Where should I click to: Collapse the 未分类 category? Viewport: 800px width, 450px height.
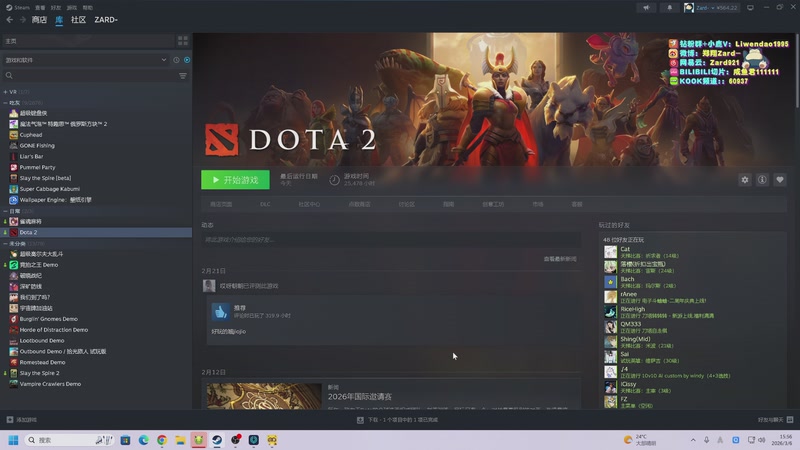tap(6, 243)
